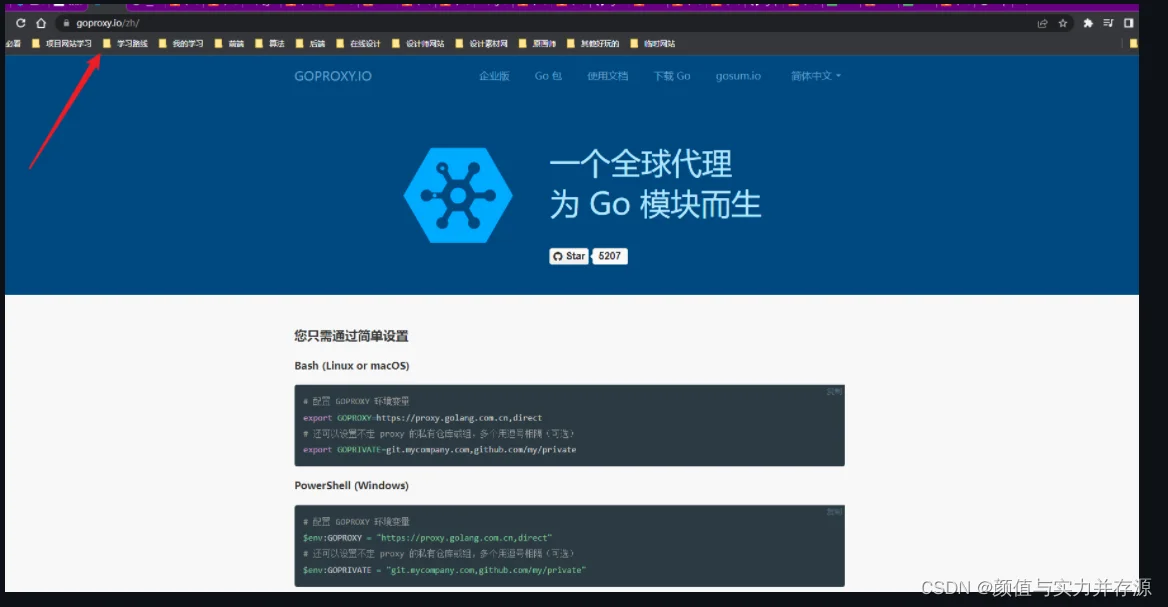This screenshot has width=1168, height=607.
Task: Copy the Bash code block
Action: click(x=834, y=392)
